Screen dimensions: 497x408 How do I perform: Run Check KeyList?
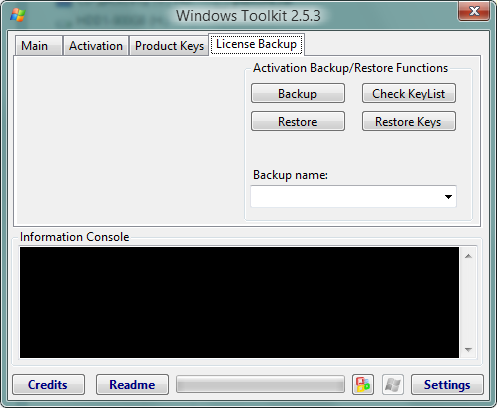[x=409, y=93]
